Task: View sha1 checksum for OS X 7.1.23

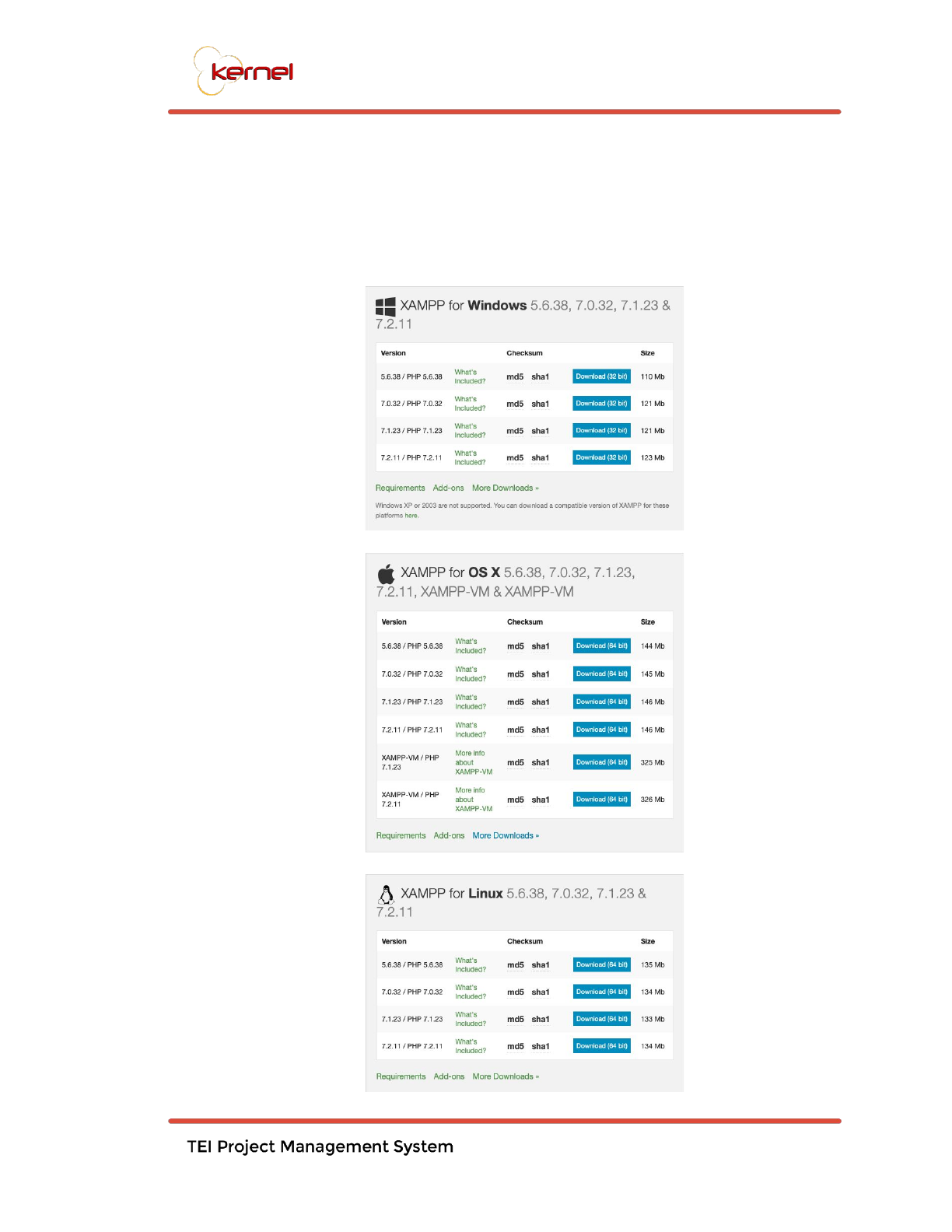Action: pyautogui.click(x=541, y=702)
